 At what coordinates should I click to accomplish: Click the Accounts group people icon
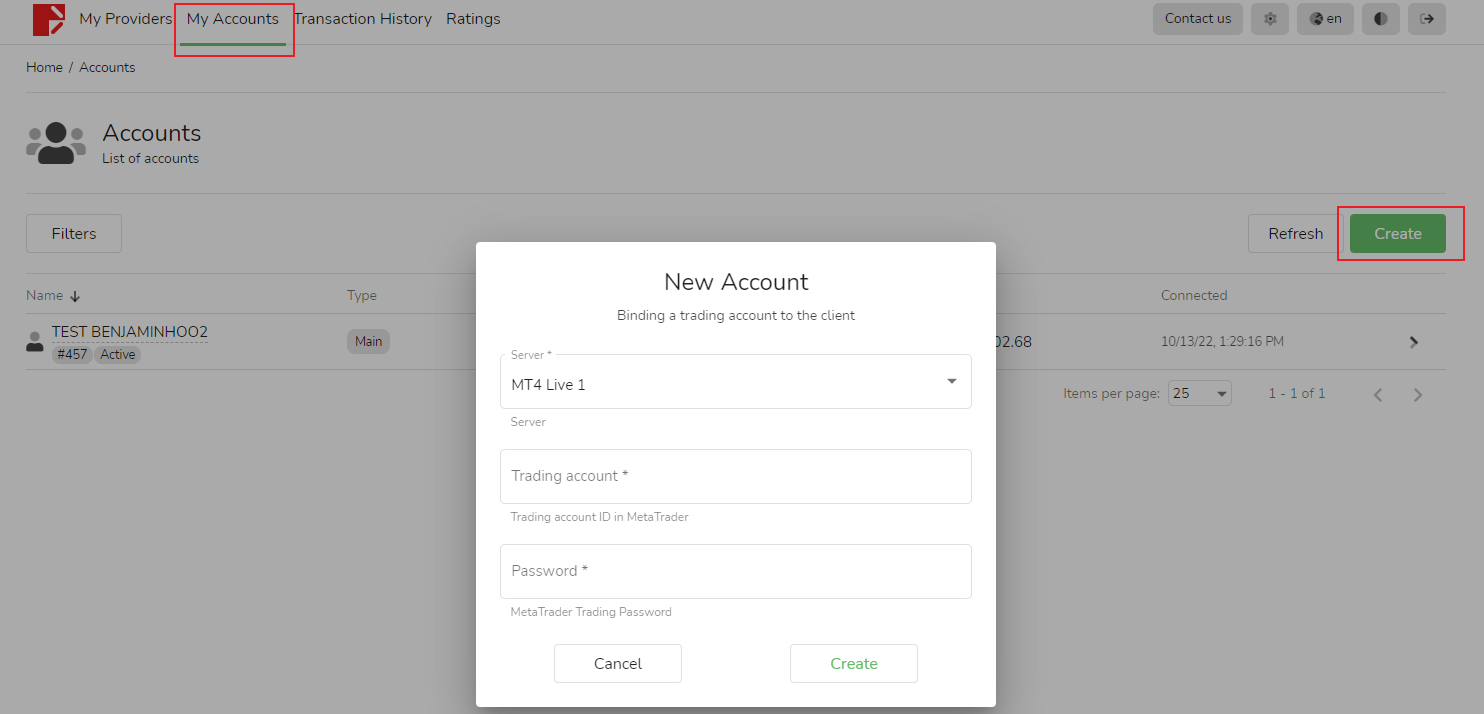pos(56,143)
